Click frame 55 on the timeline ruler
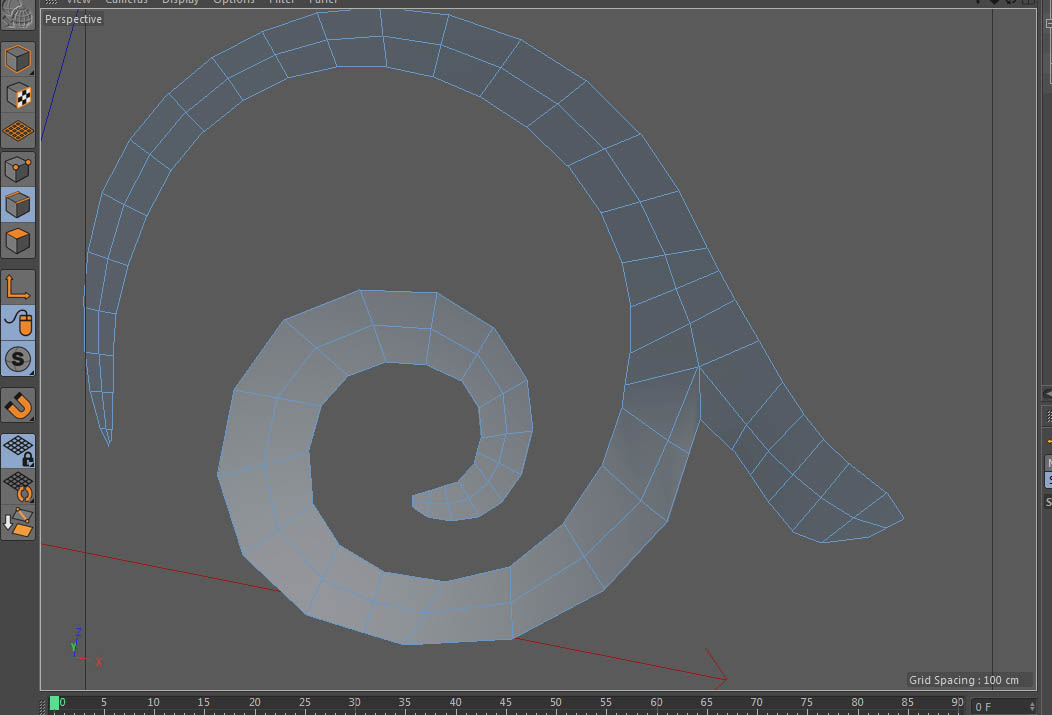The height and width of the screenshot is (715, 1052). pyautogui.click(x=606, y=702)
